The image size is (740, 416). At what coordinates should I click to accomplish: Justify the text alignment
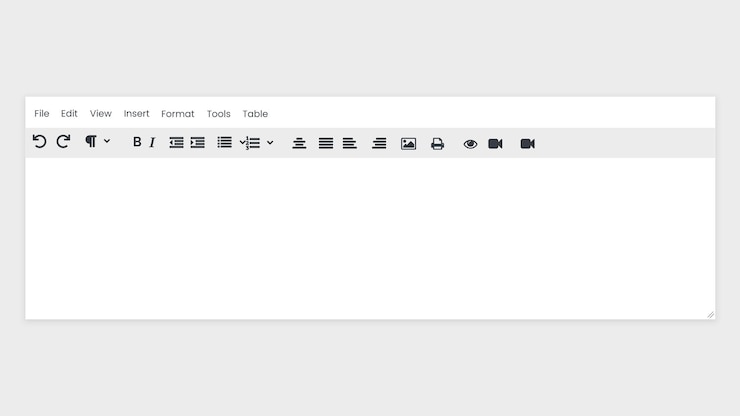click(326, 143)
